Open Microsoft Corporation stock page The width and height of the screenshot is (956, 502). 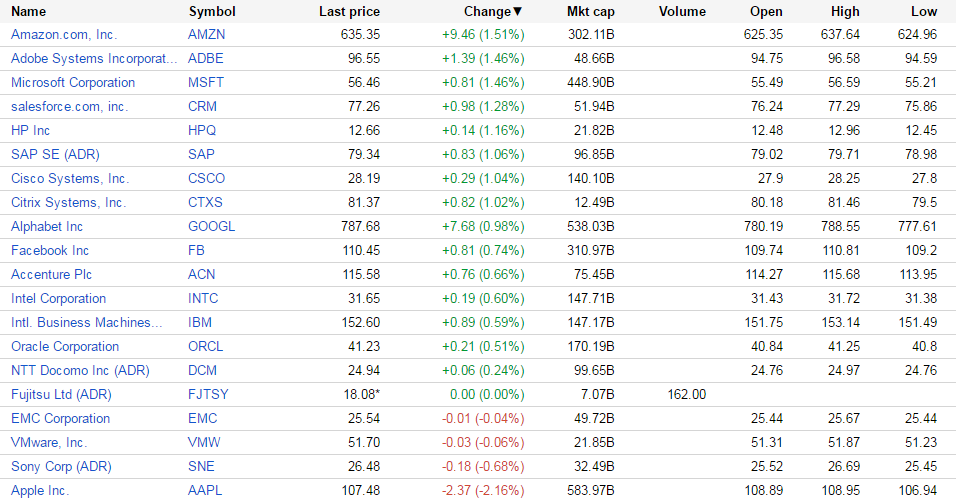(73, 83)
